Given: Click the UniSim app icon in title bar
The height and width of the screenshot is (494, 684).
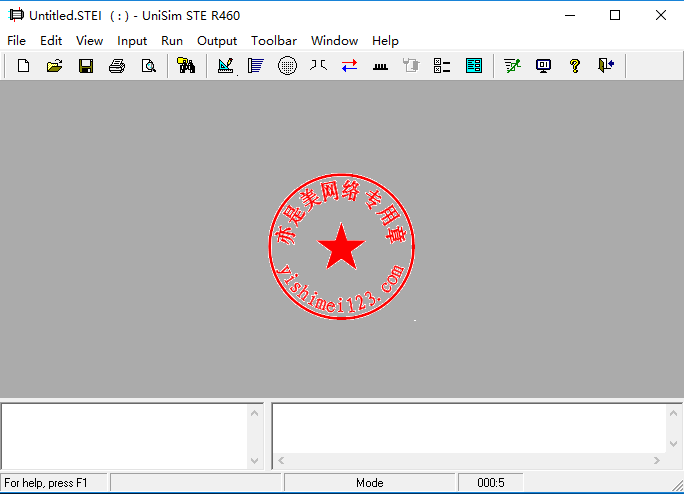Looking at the screenshot, I should 16,15.
